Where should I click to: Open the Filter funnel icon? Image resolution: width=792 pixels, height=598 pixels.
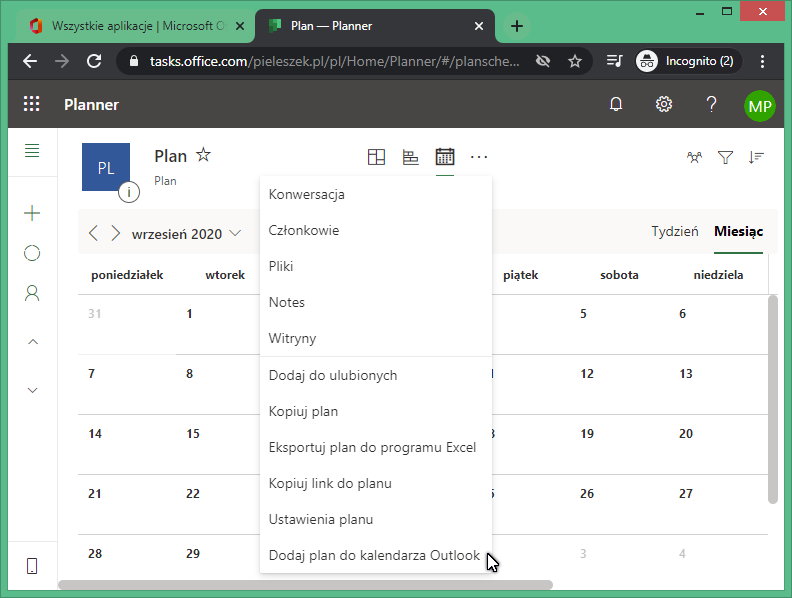[x=725, y=158]
